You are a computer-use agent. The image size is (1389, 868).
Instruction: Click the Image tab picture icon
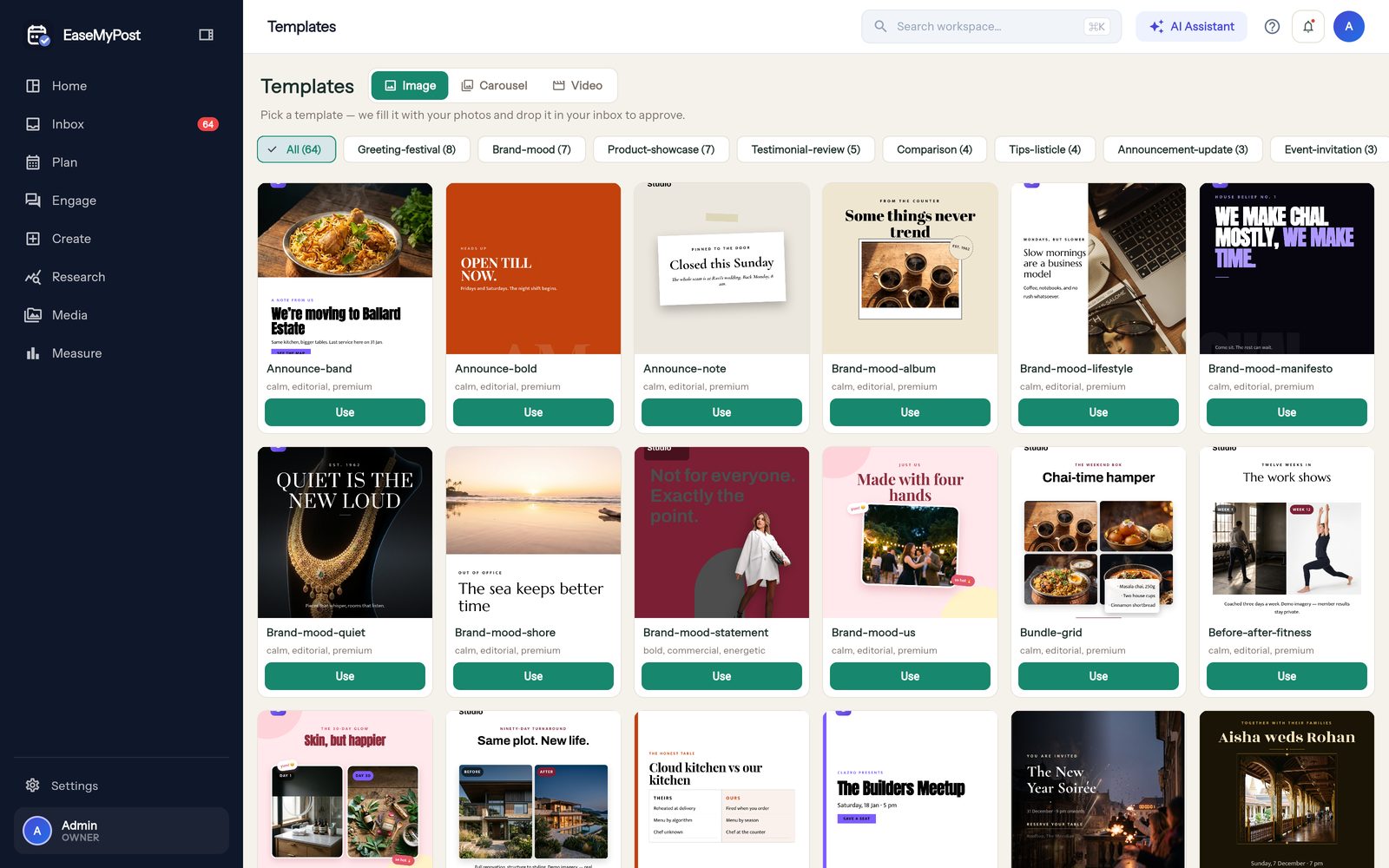click(x=391, y=85)
